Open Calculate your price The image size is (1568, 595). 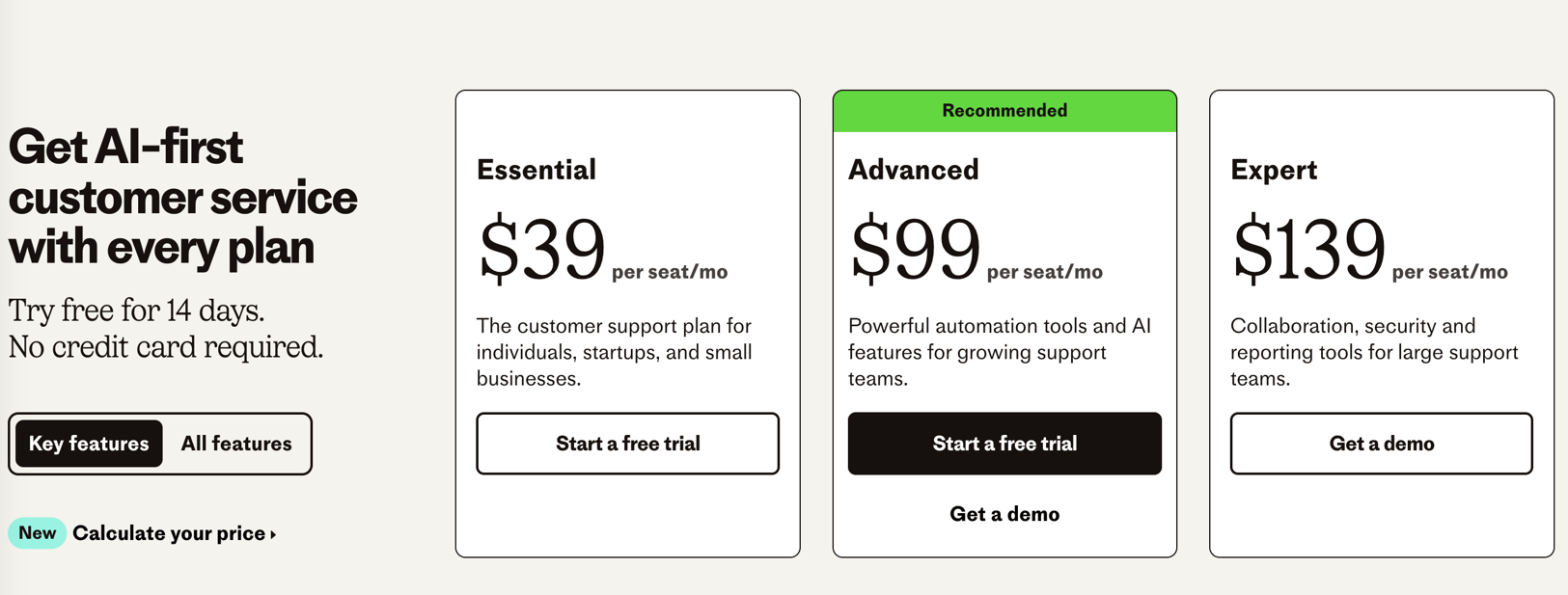169,532
